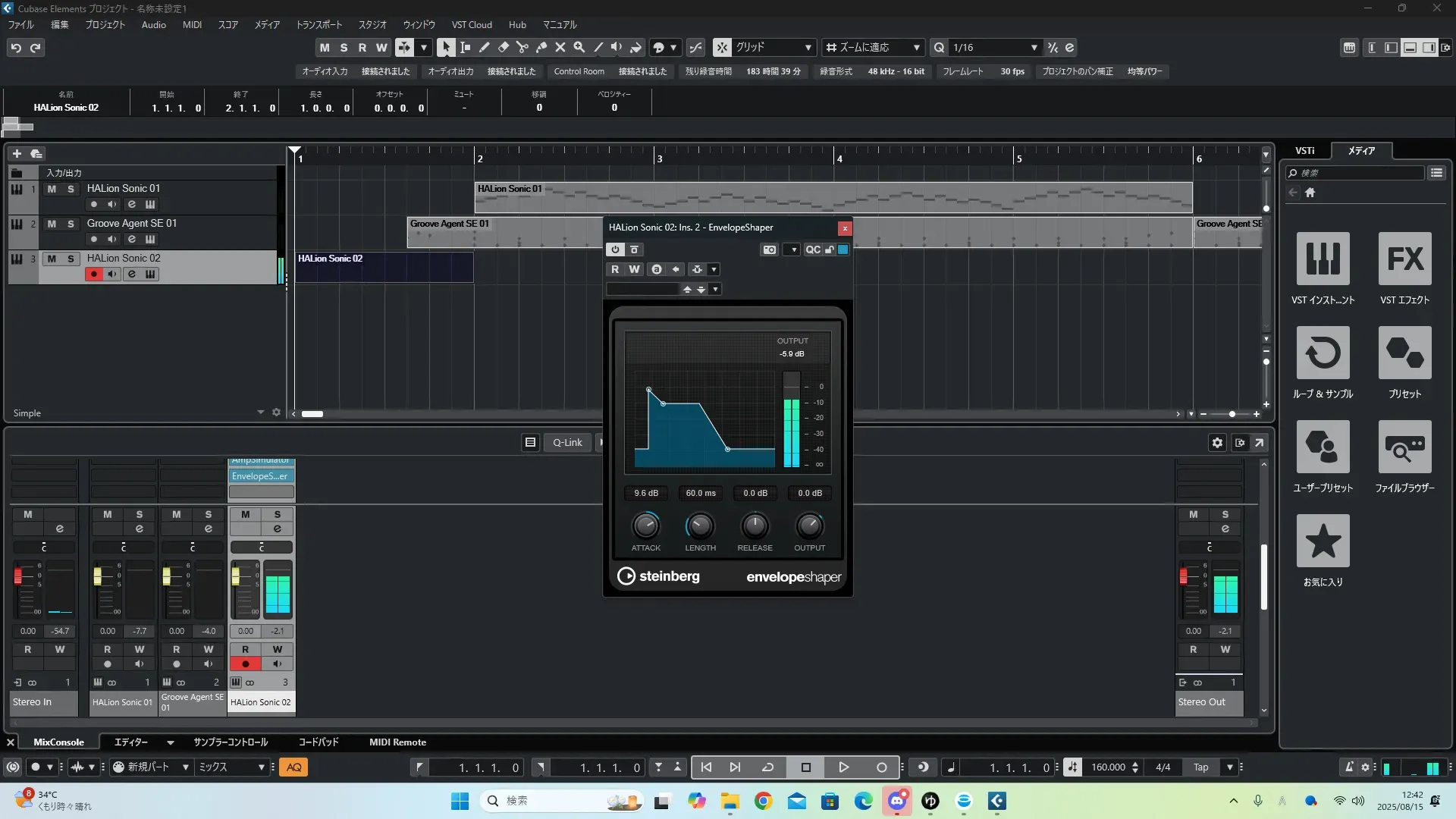Toggle EnvelopeShaper plugin power button
Image resolution: width=1456 pixels, height=819 pixels.
coord(615,249)
